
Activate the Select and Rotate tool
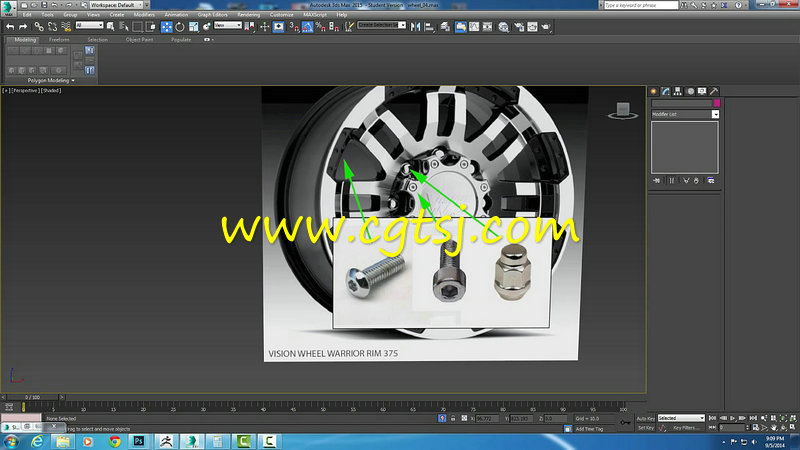(180, 27)
